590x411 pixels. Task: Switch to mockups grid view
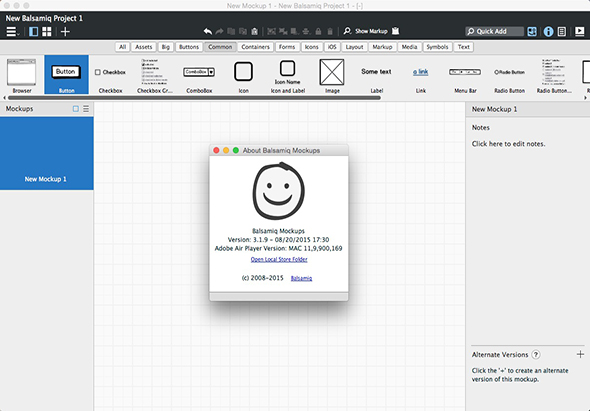click(47, 32)
